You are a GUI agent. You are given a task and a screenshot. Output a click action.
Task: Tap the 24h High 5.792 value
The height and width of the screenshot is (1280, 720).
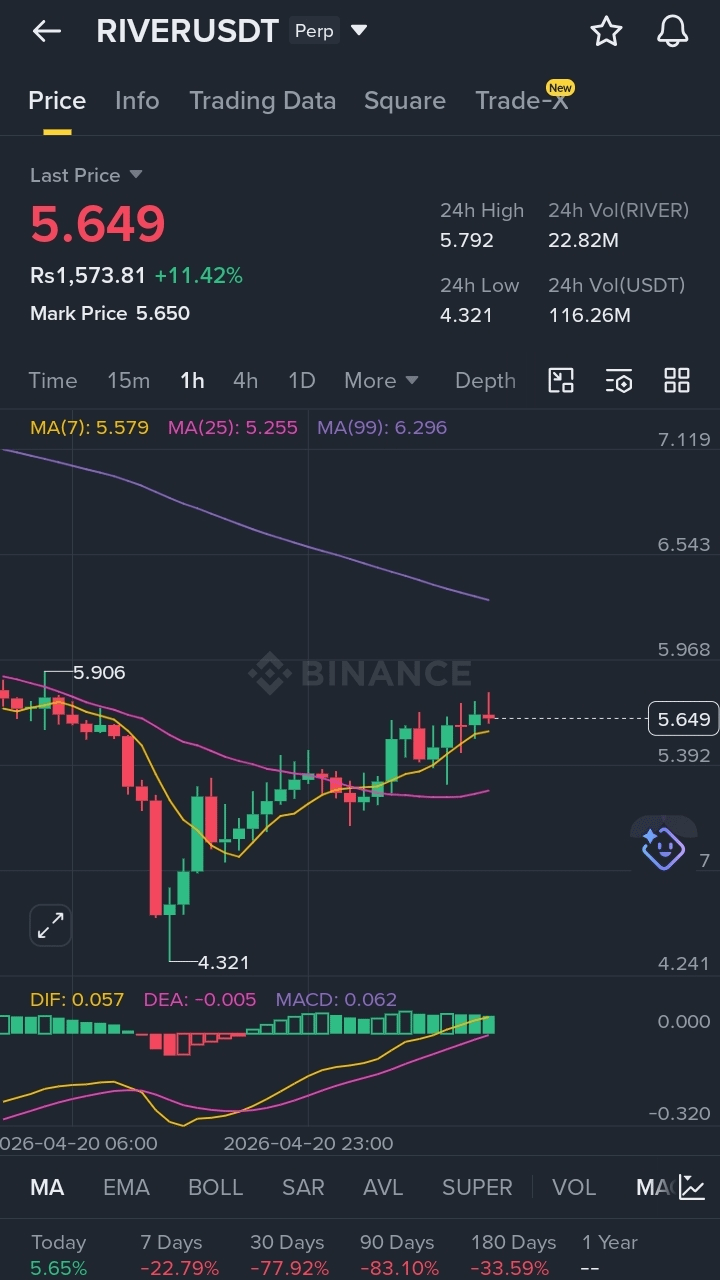click(467, 241)
